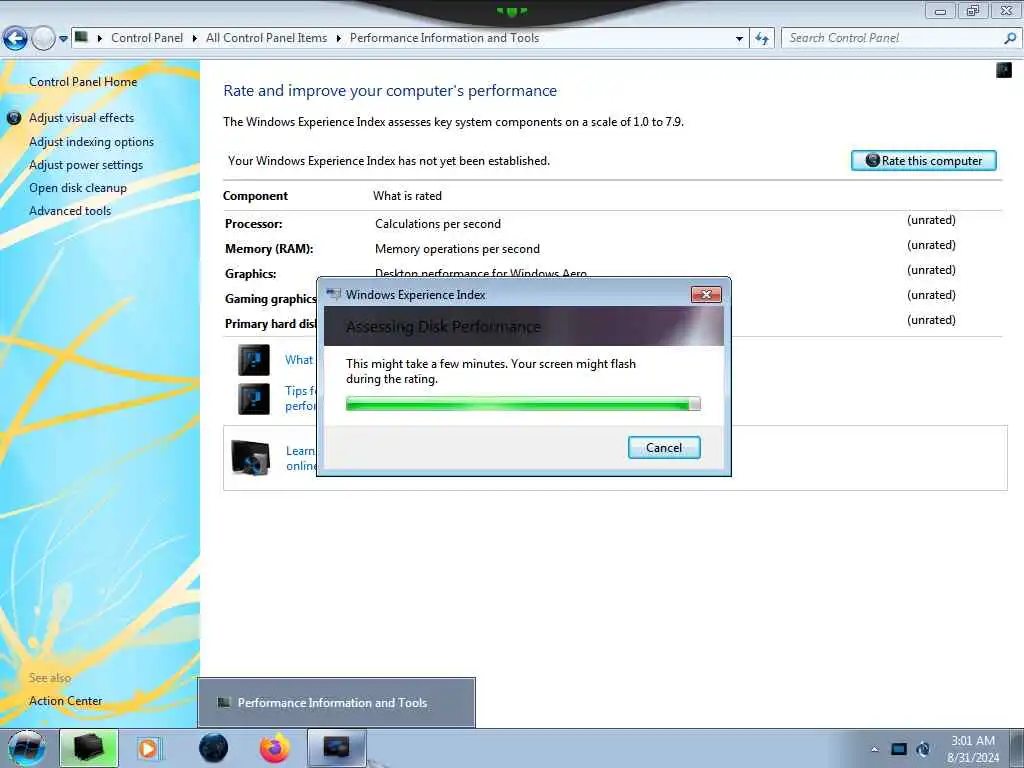Click the shield icon on Rate this computer
This screenshot has height=768, width=1024.
(x=872, y=160)
